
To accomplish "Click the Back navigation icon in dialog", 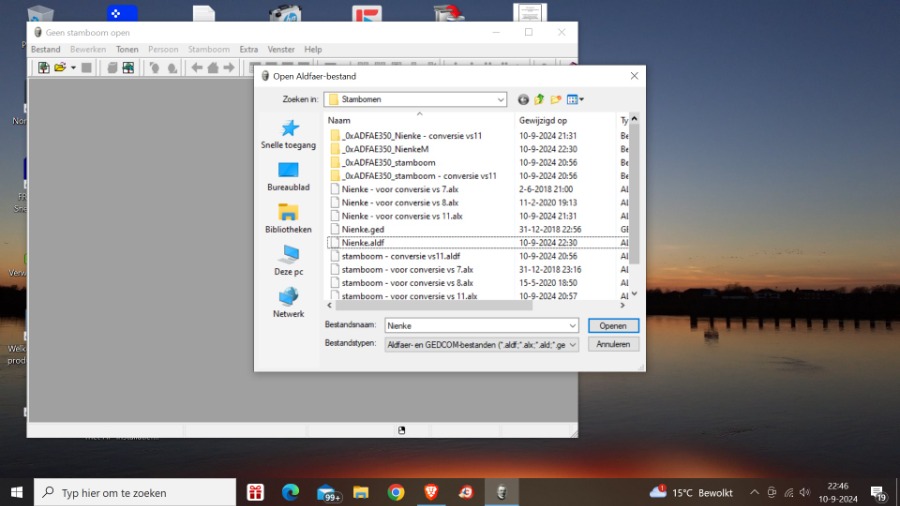I will [x=523, y=99].
